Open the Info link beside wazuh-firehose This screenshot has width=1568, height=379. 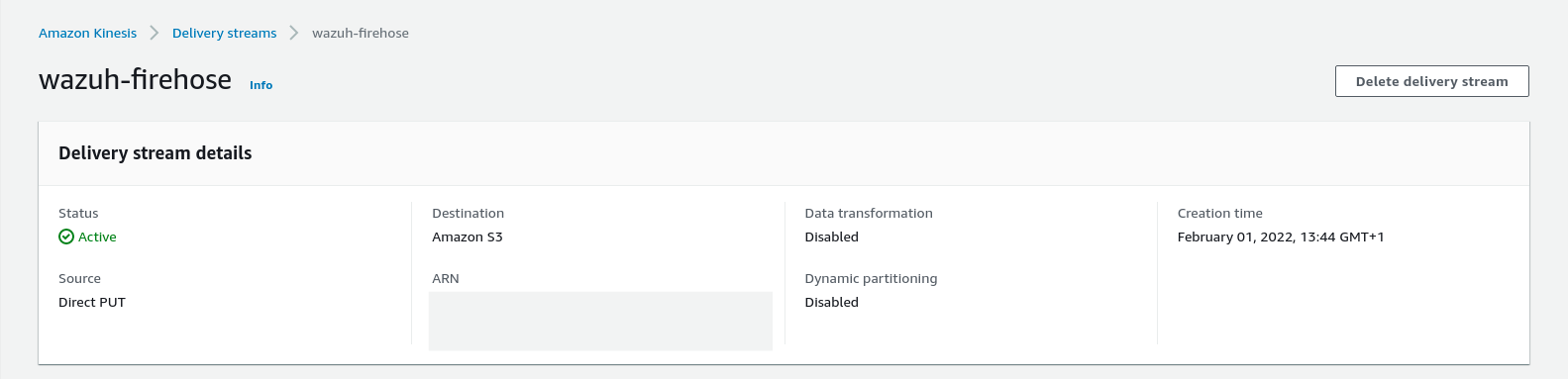click(261, 85)
